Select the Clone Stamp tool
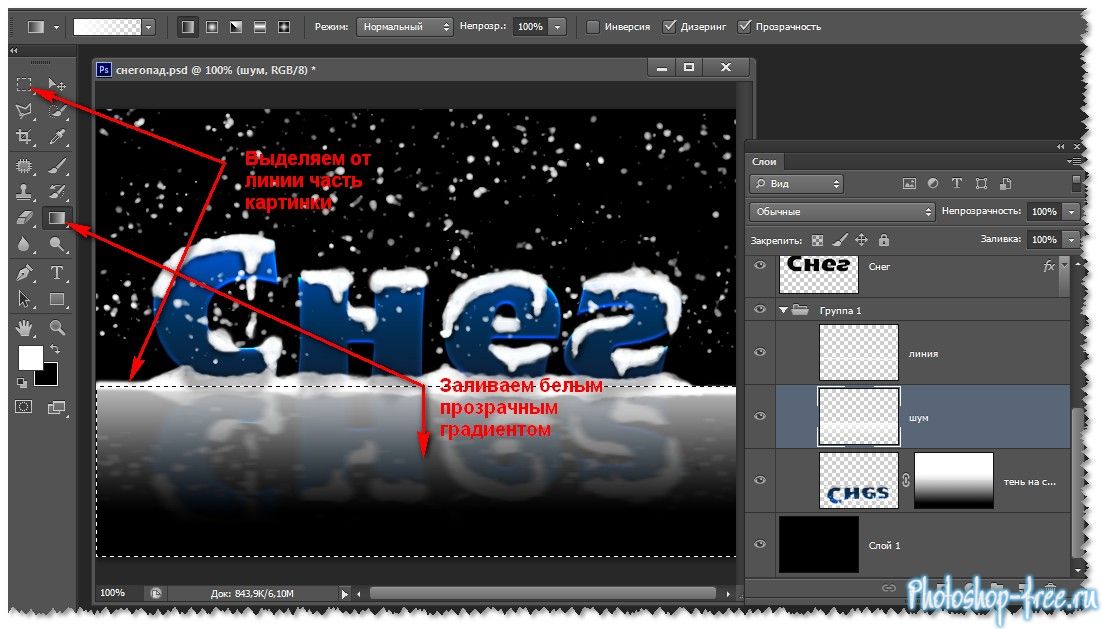Screen dimensions: 1103x629 click(25, 191)
